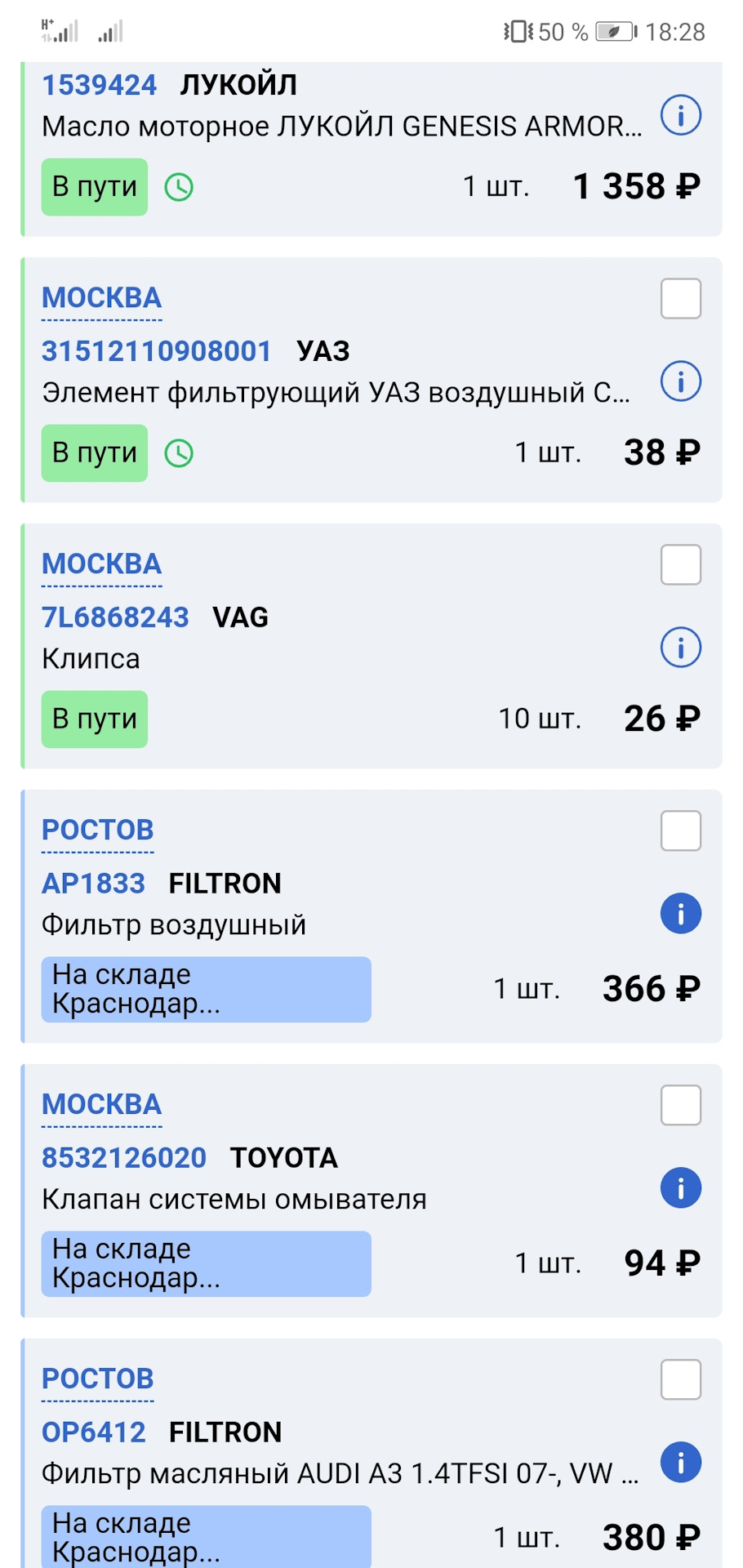Tick checkbox for FILTRON AP1833 order
The height and width of the screenshot is (1568, 743).
tap(680, 831)
